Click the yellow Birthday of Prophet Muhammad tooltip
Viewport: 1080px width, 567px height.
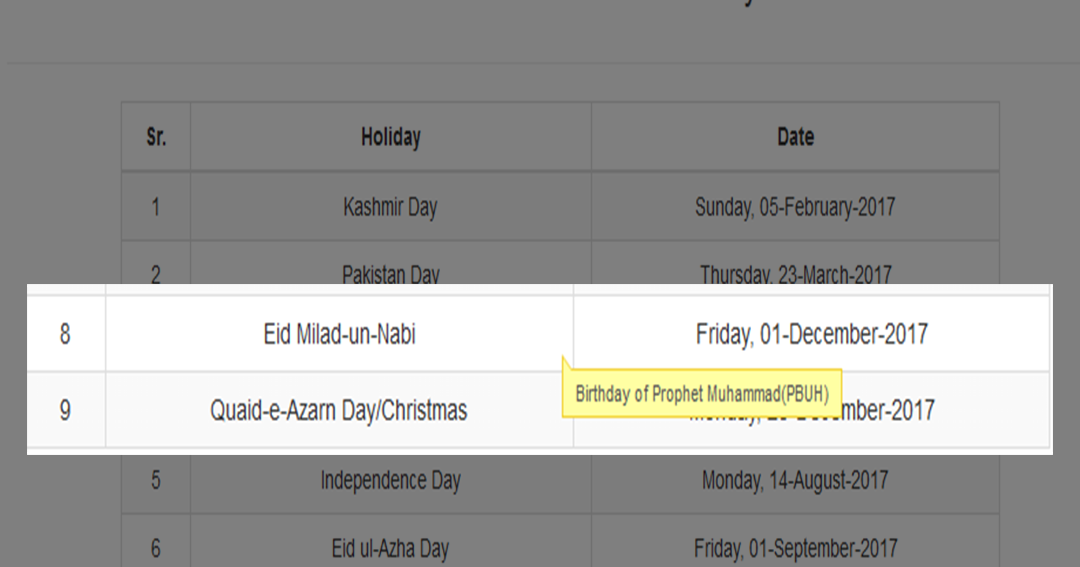point(702,394)
